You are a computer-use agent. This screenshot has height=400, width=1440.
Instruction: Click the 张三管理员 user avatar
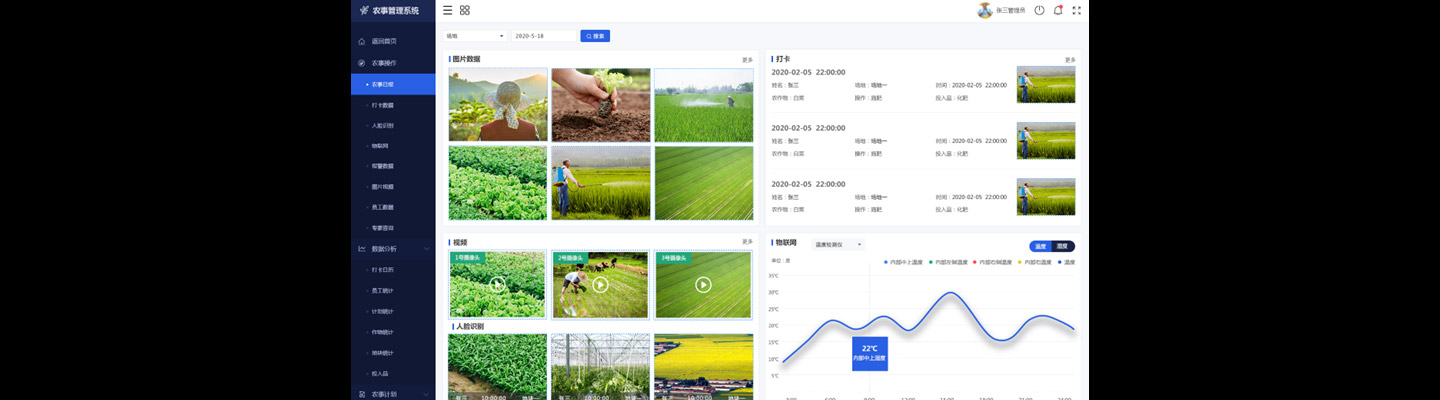click(985, 10)
